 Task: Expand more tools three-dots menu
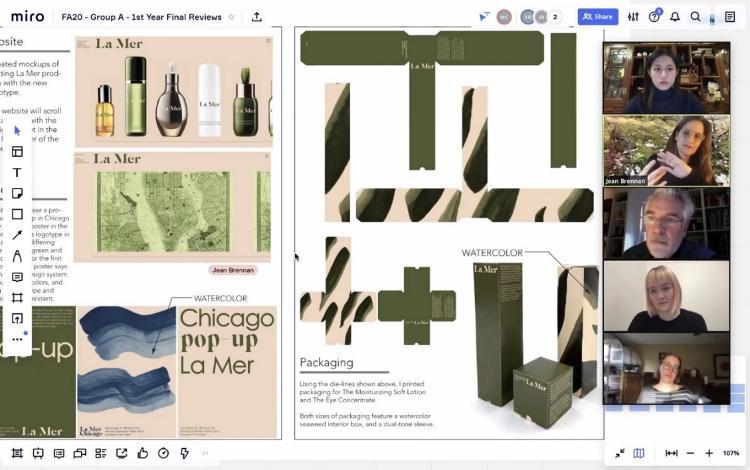click(x=17, y=339)
